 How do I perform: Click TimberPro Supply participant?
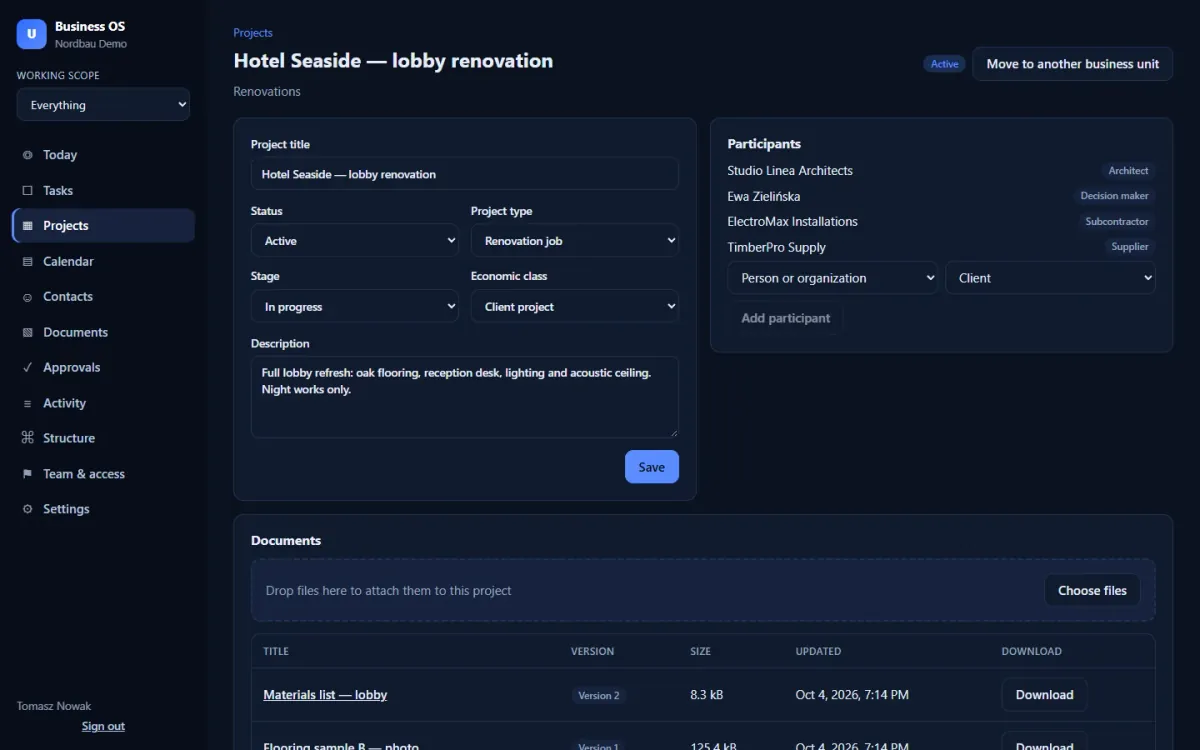coord(777,247)
